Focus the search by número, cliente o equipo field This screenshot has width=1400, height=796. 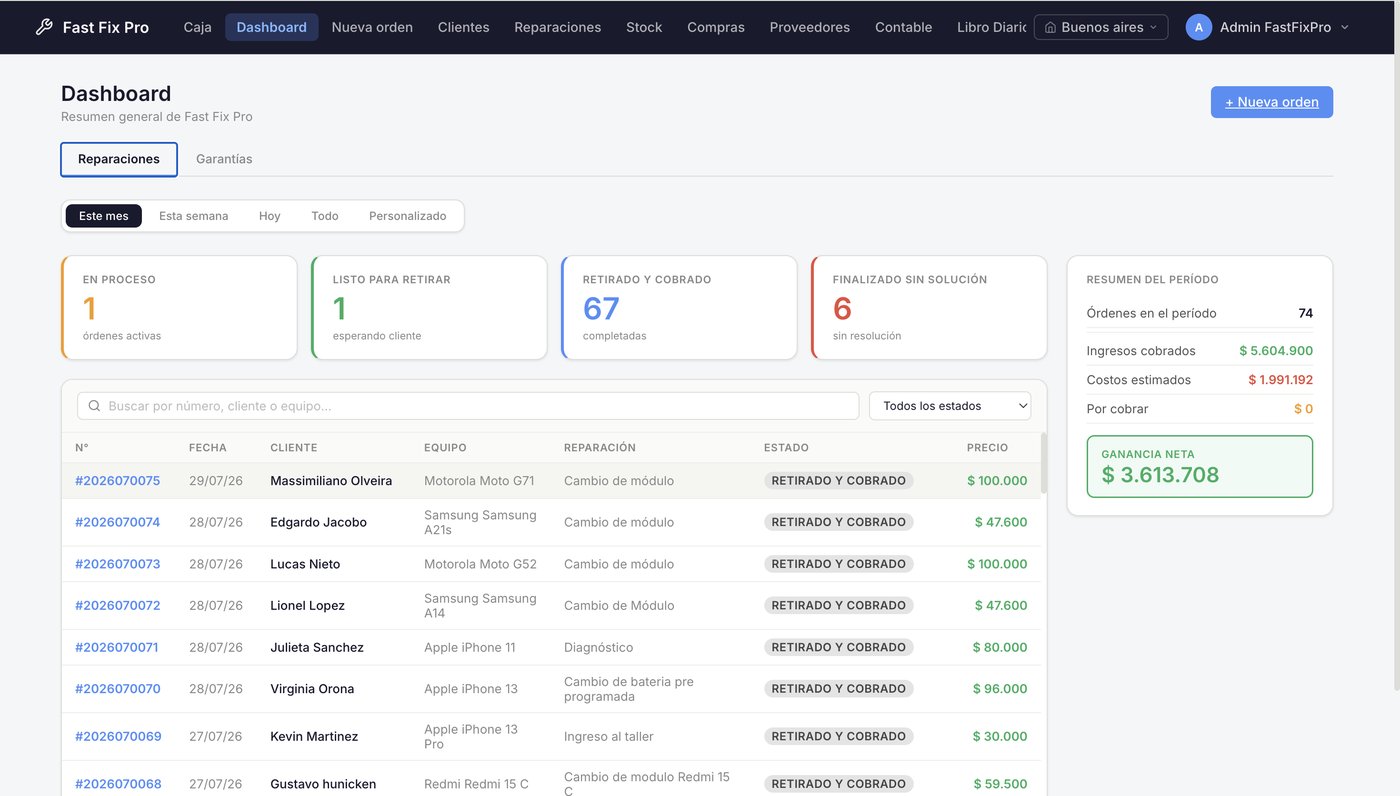coord(468,406)
